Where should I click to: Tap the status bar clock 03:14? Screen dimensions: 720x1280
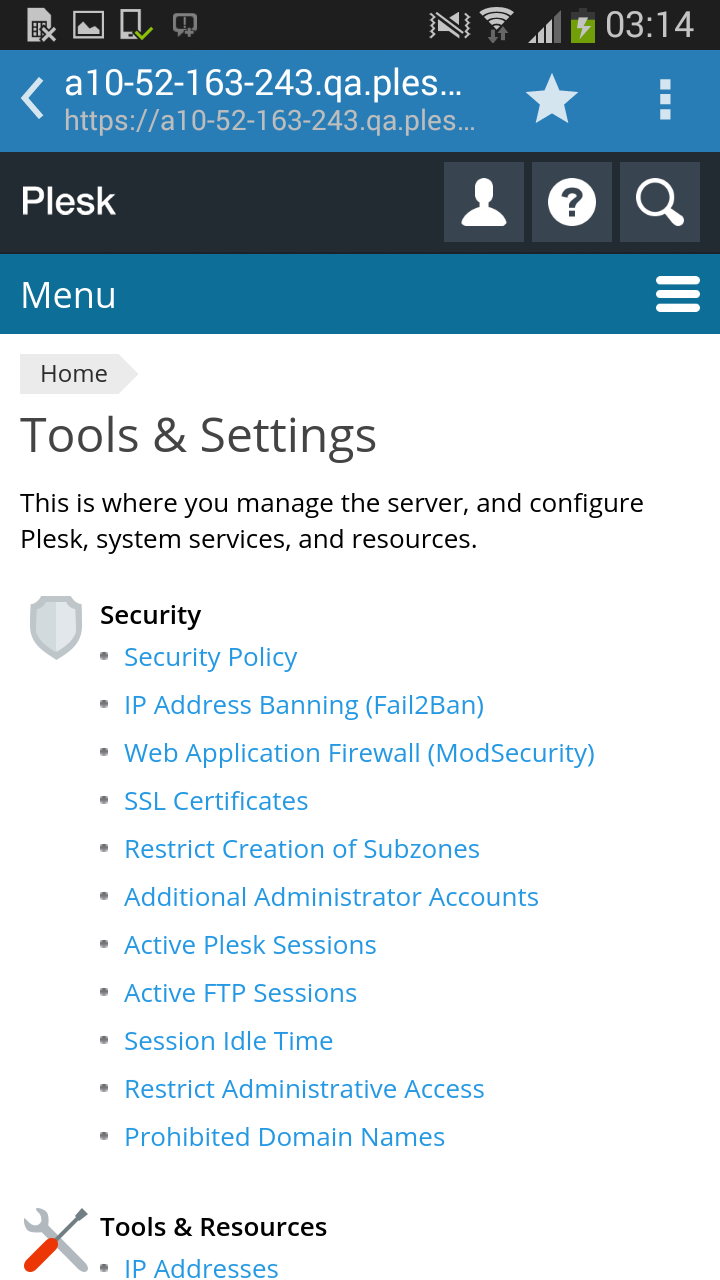coord(650,25)
